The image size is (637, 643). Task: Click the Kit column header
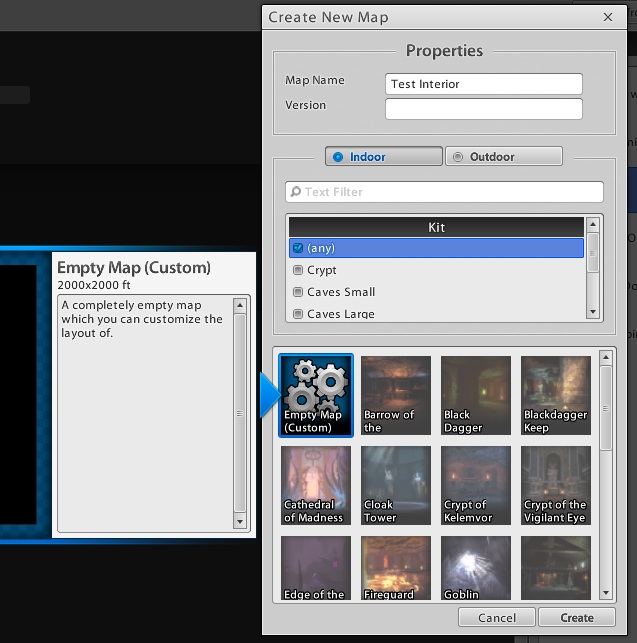tap(436, 227)
